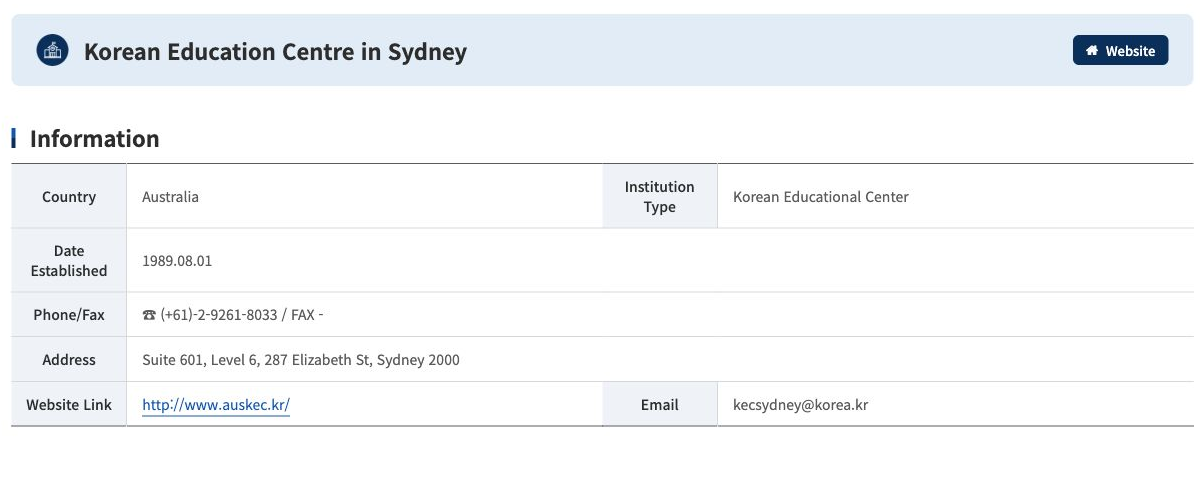Select the "Australia" value
This screenshot has width=1200, height=490.
click(170, 197)
